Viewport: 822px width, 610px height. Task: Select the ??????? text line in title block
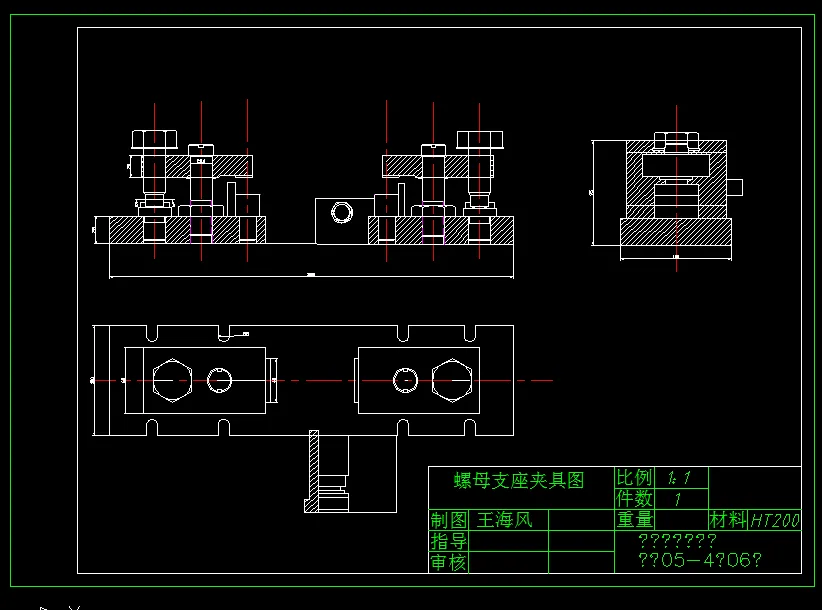pos(677,540)
